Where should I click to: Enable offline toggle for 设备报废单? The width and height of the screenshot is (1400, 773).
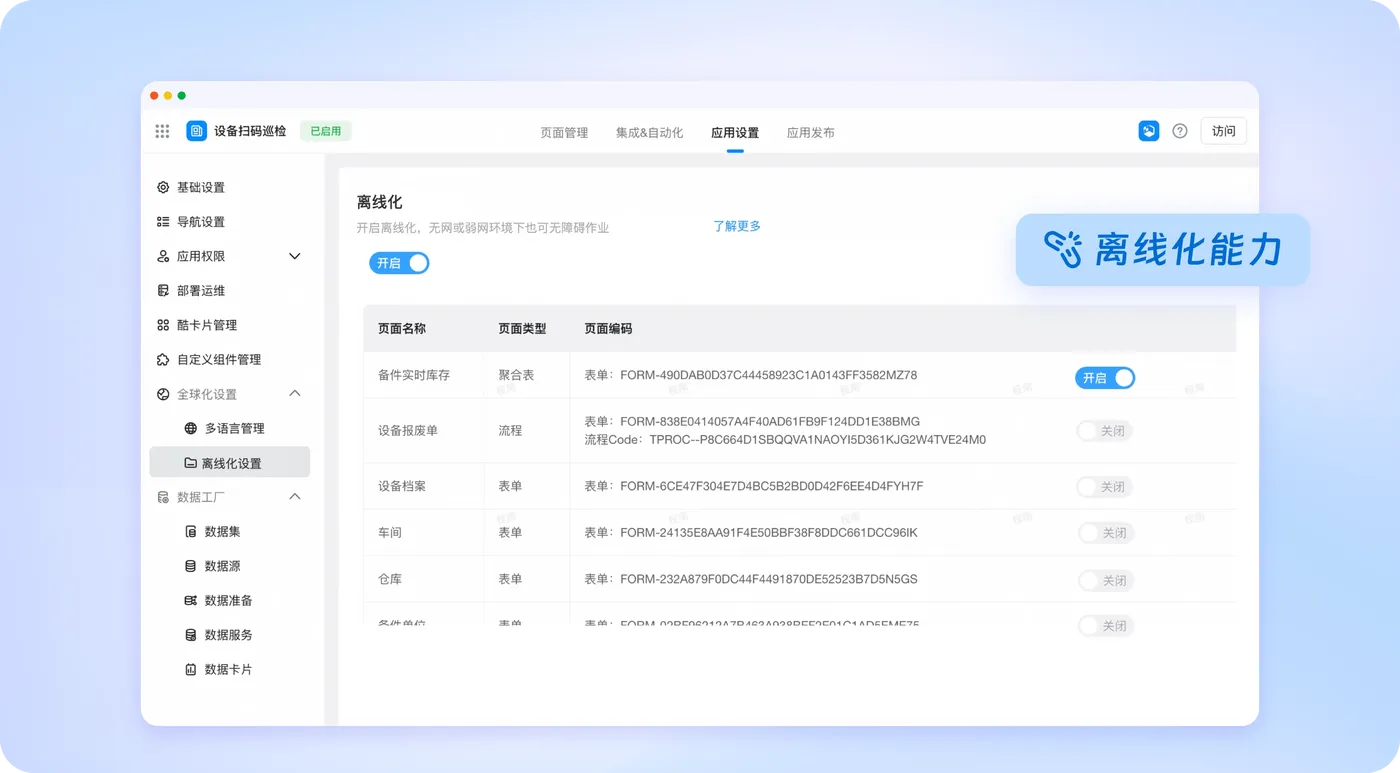[1105, 431]
